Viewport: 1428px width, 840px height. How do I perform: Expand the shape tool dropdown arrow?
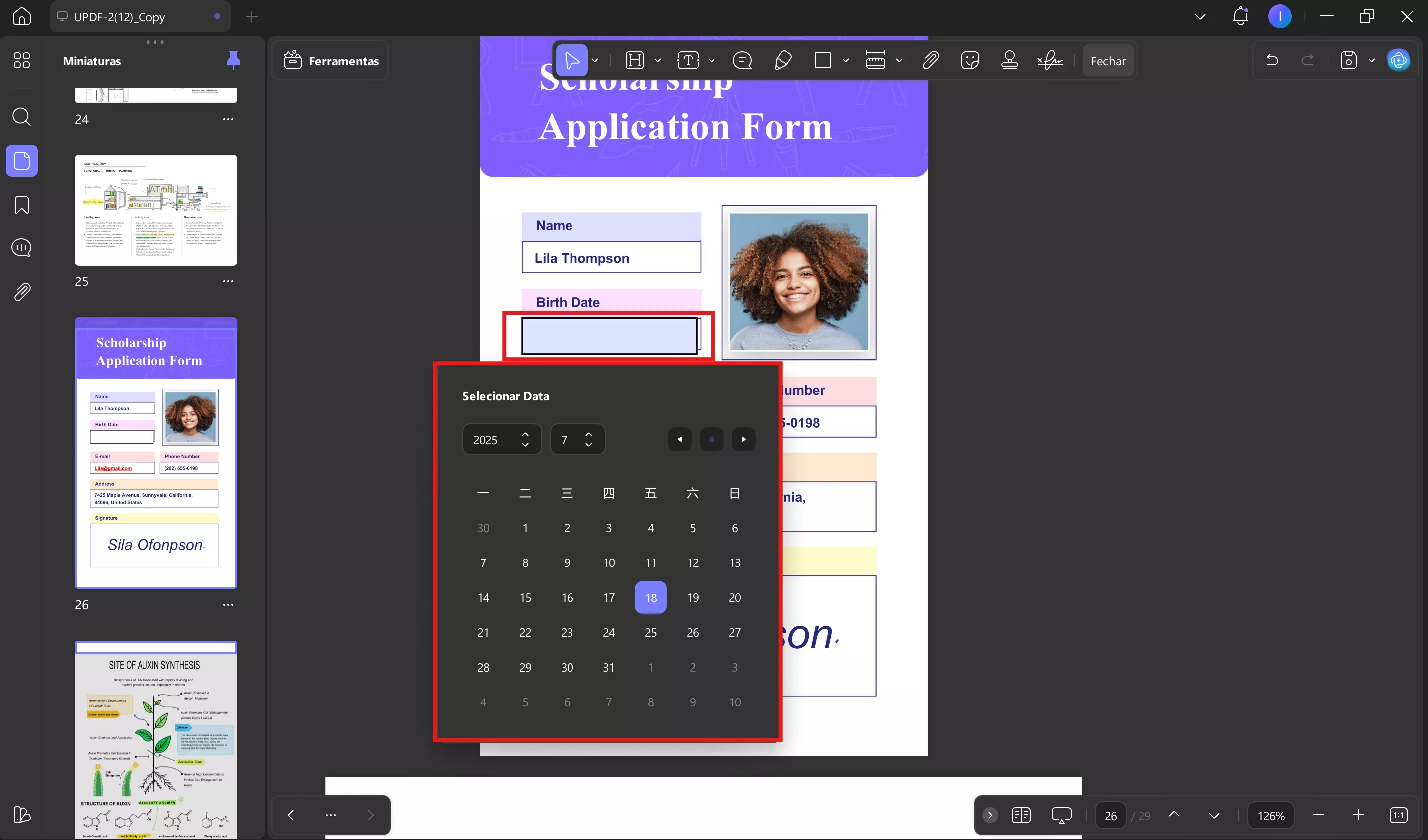click(845, 60)
